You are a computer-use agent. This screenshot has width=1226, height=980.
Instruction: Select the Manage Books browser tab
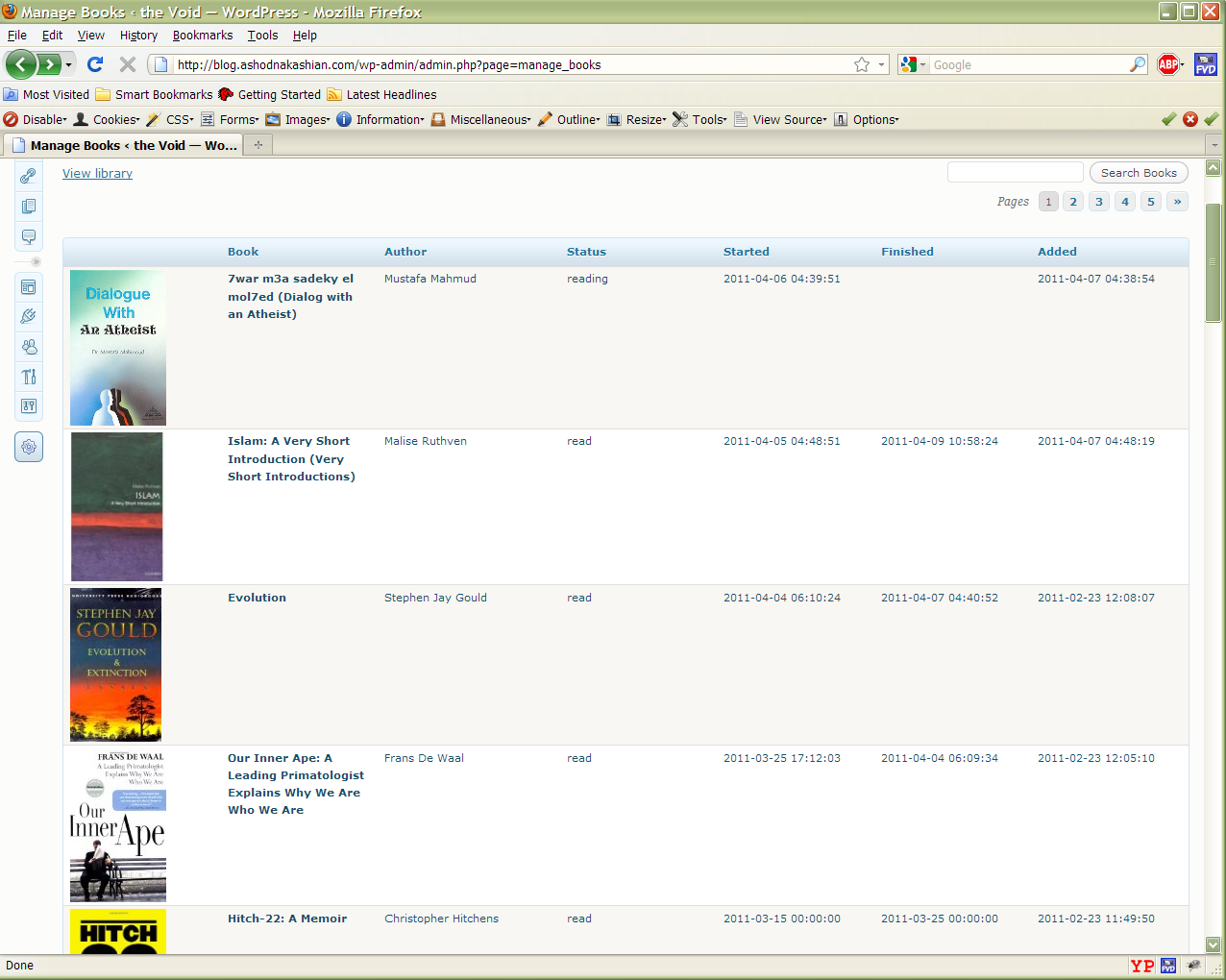click(123, 145)
